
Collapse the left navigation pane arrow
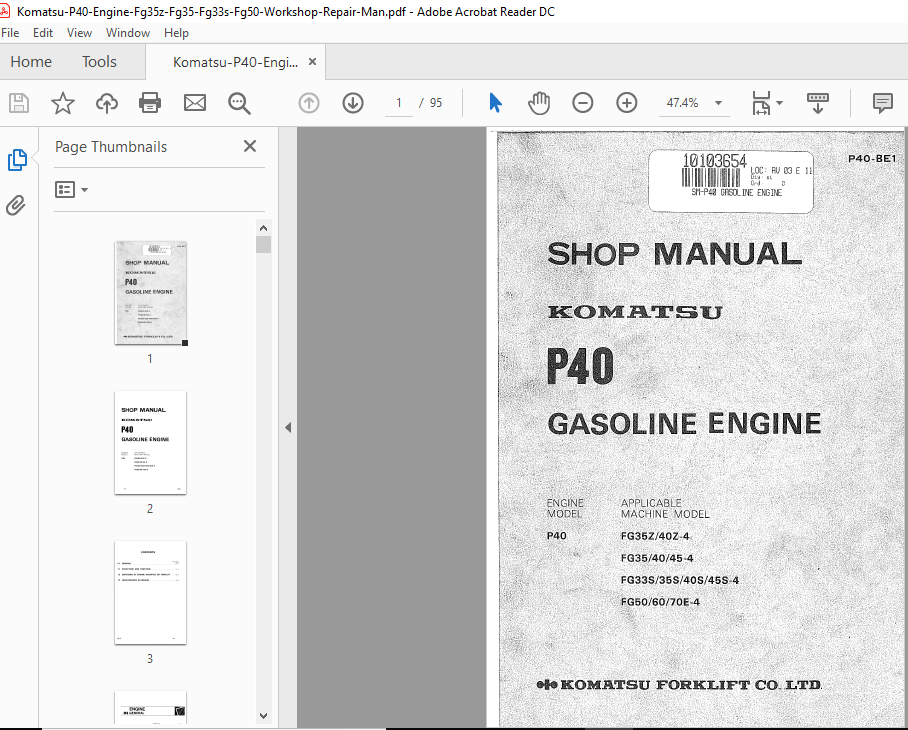pos(288,427)
